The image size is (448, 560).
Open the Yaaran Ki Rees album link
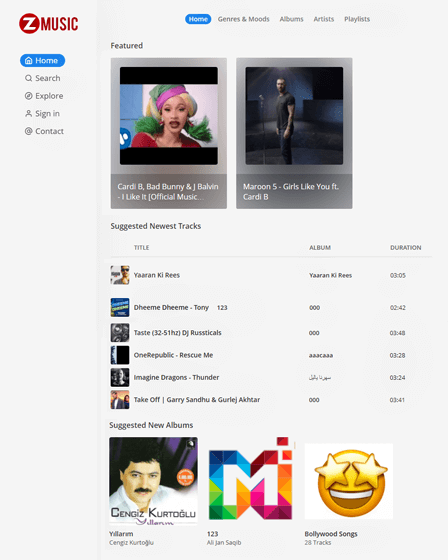330,275
